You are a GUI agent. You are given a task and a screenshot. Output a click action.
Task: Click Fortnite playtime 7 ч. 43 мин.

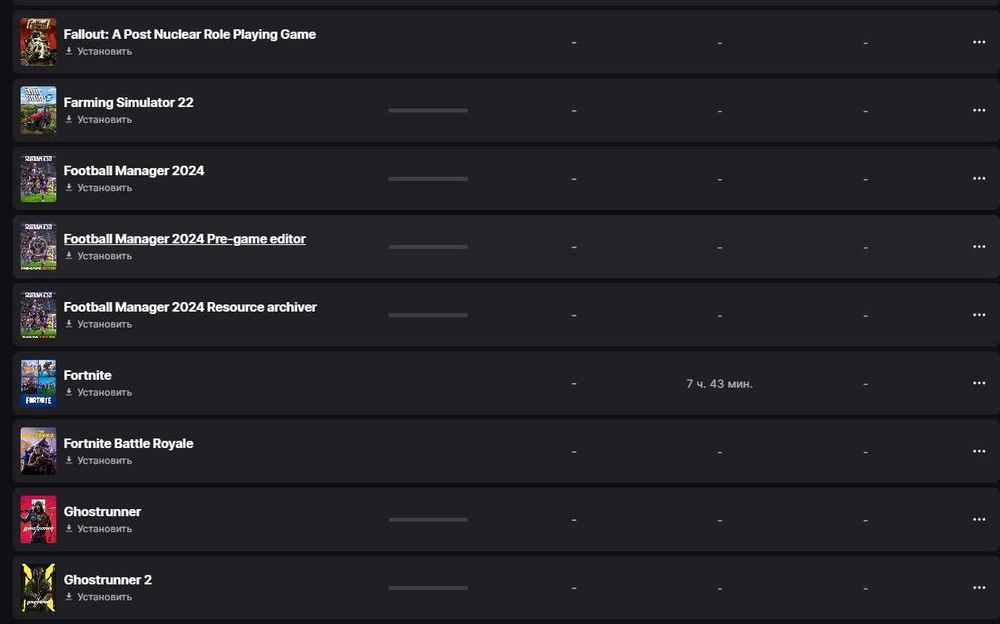point(719,384)
